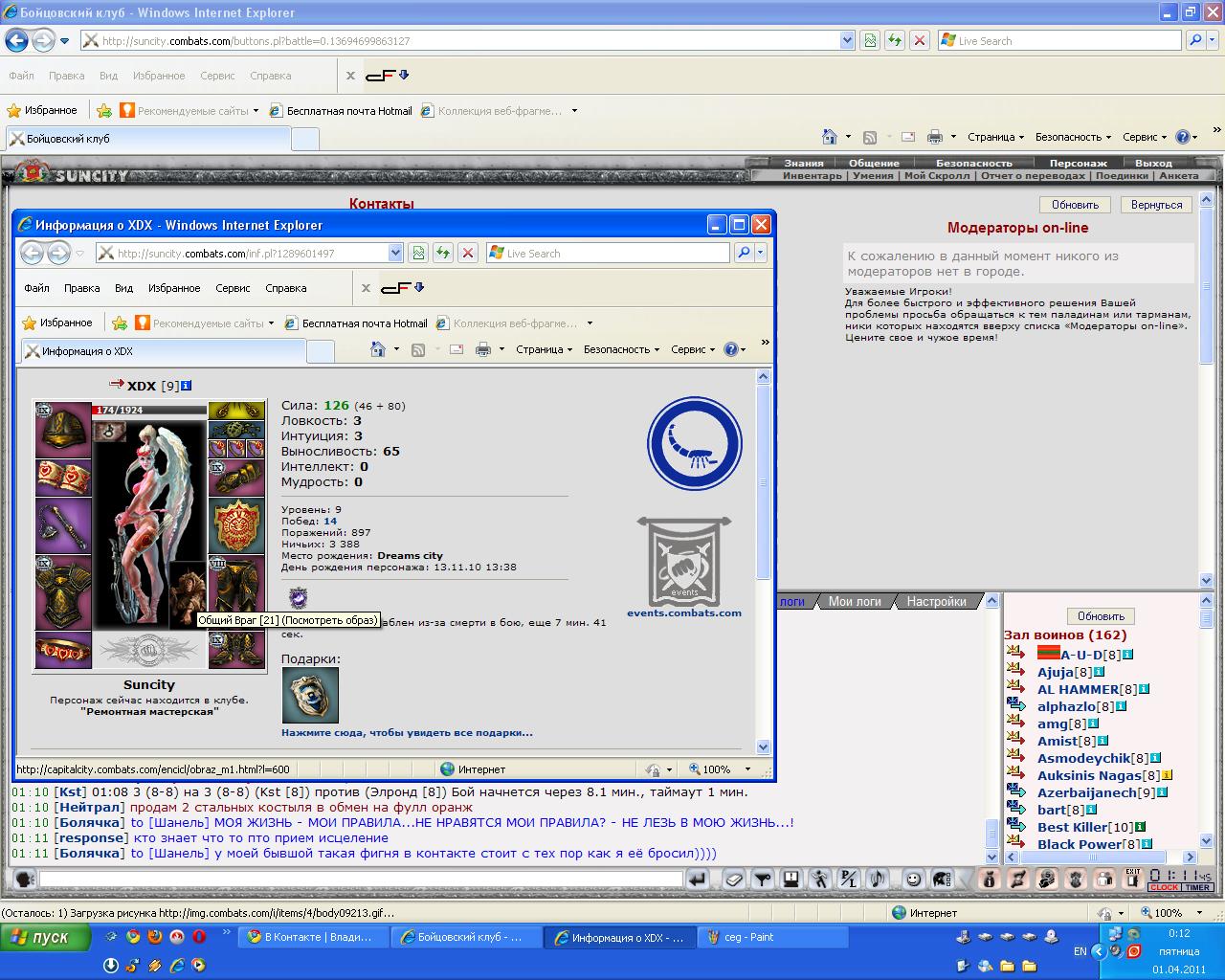Expand Безопасность dropdown in XDX info window toolbar

pos(621,349)
